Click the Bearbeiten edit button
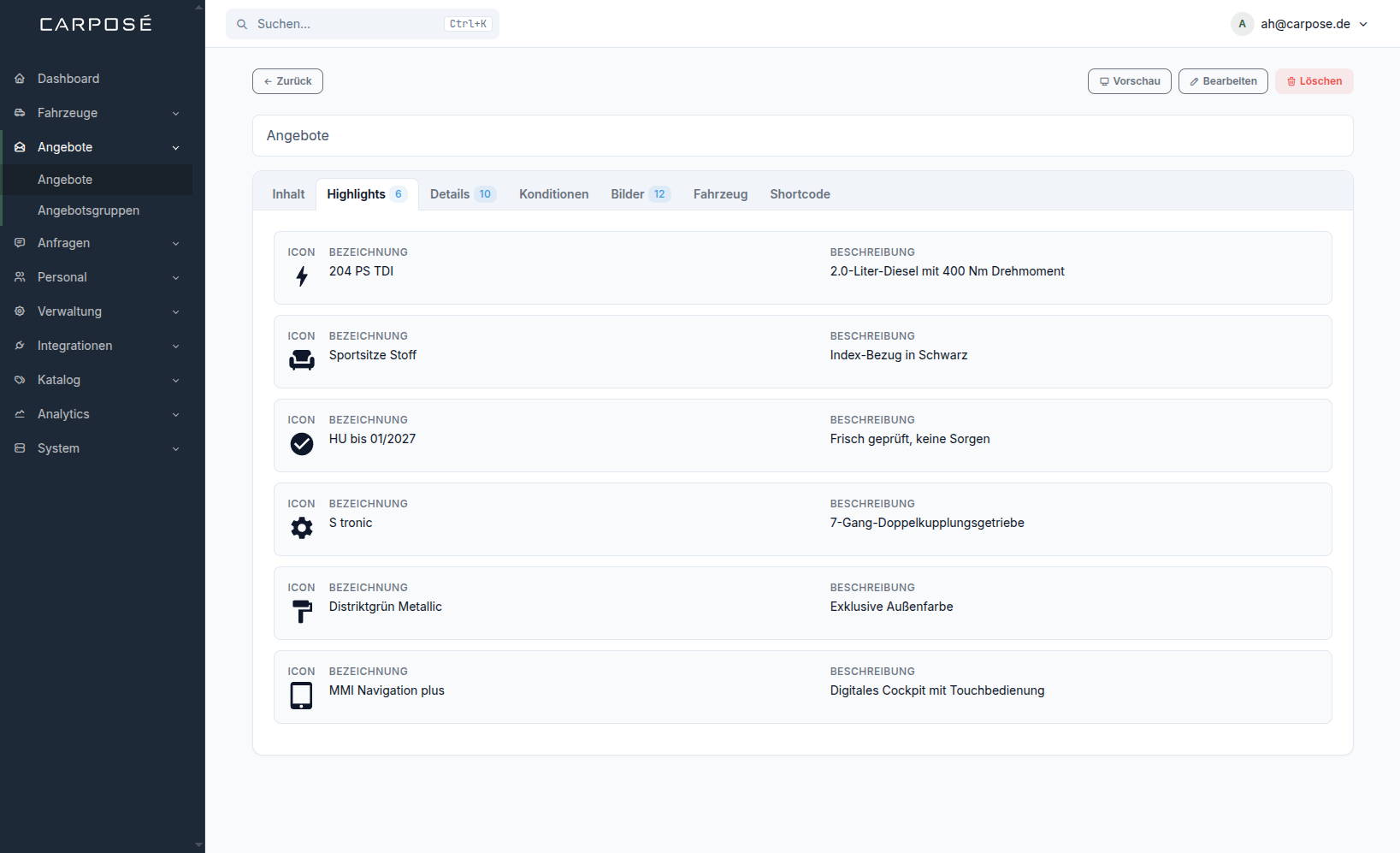Image resolution: width=1400 pixels, height=853 pixels. (x=1223, y=81)
